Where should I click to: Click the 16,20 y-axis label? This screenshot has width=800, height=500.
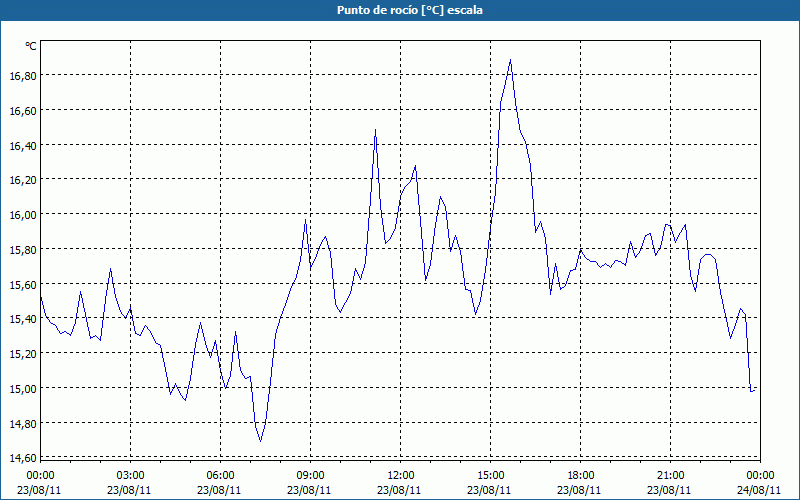pyautogui.click(x=23, y=180)
